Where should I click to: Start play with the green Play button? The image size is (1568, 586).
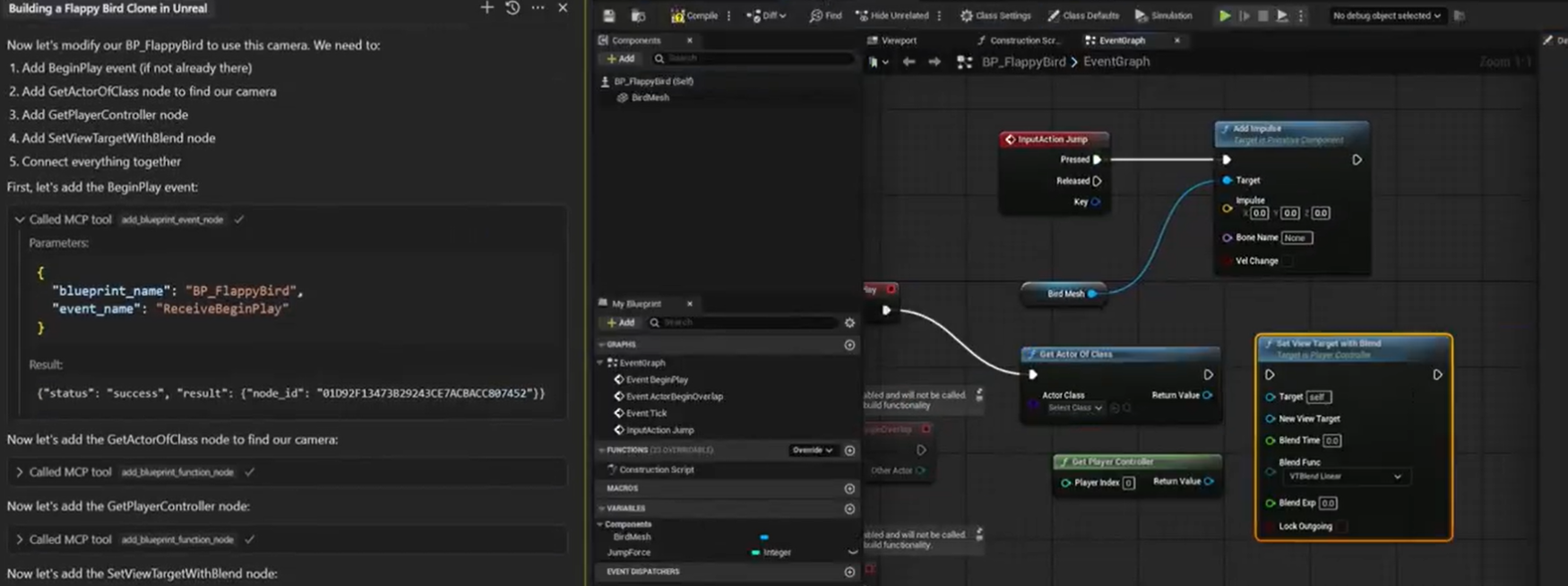(1224, 15)
